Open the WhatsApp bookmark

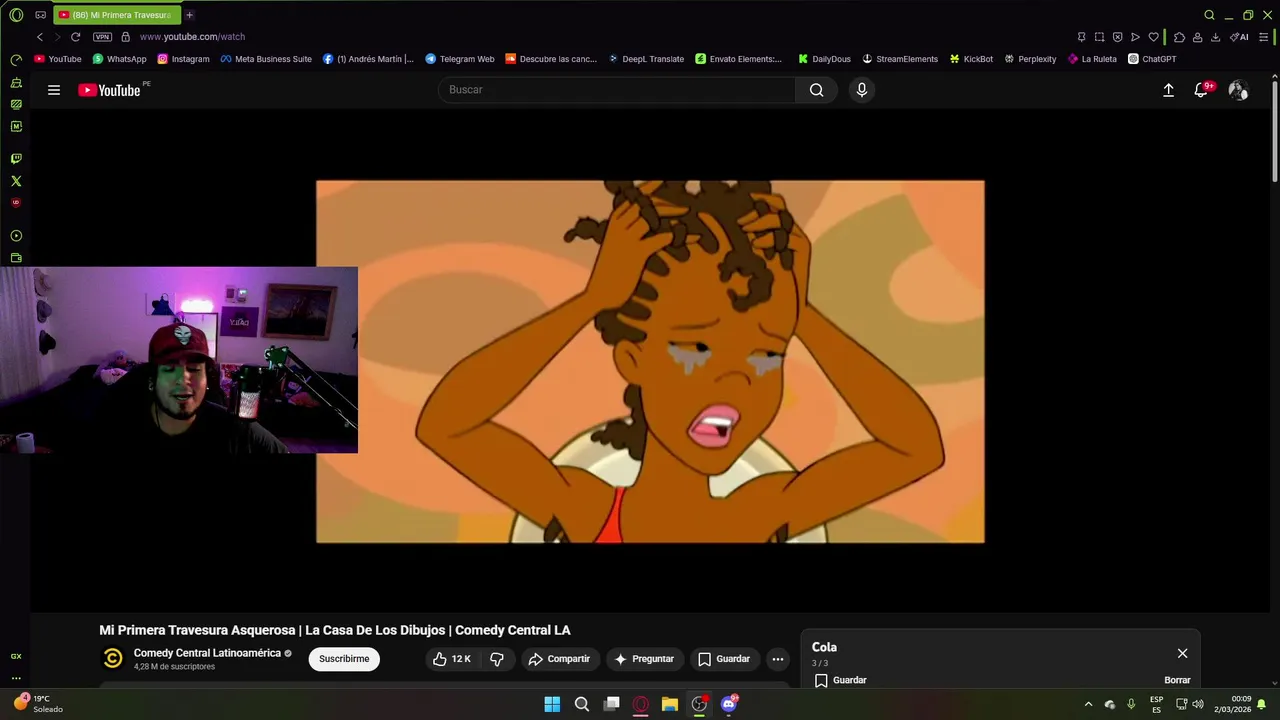tap(119, 59)
